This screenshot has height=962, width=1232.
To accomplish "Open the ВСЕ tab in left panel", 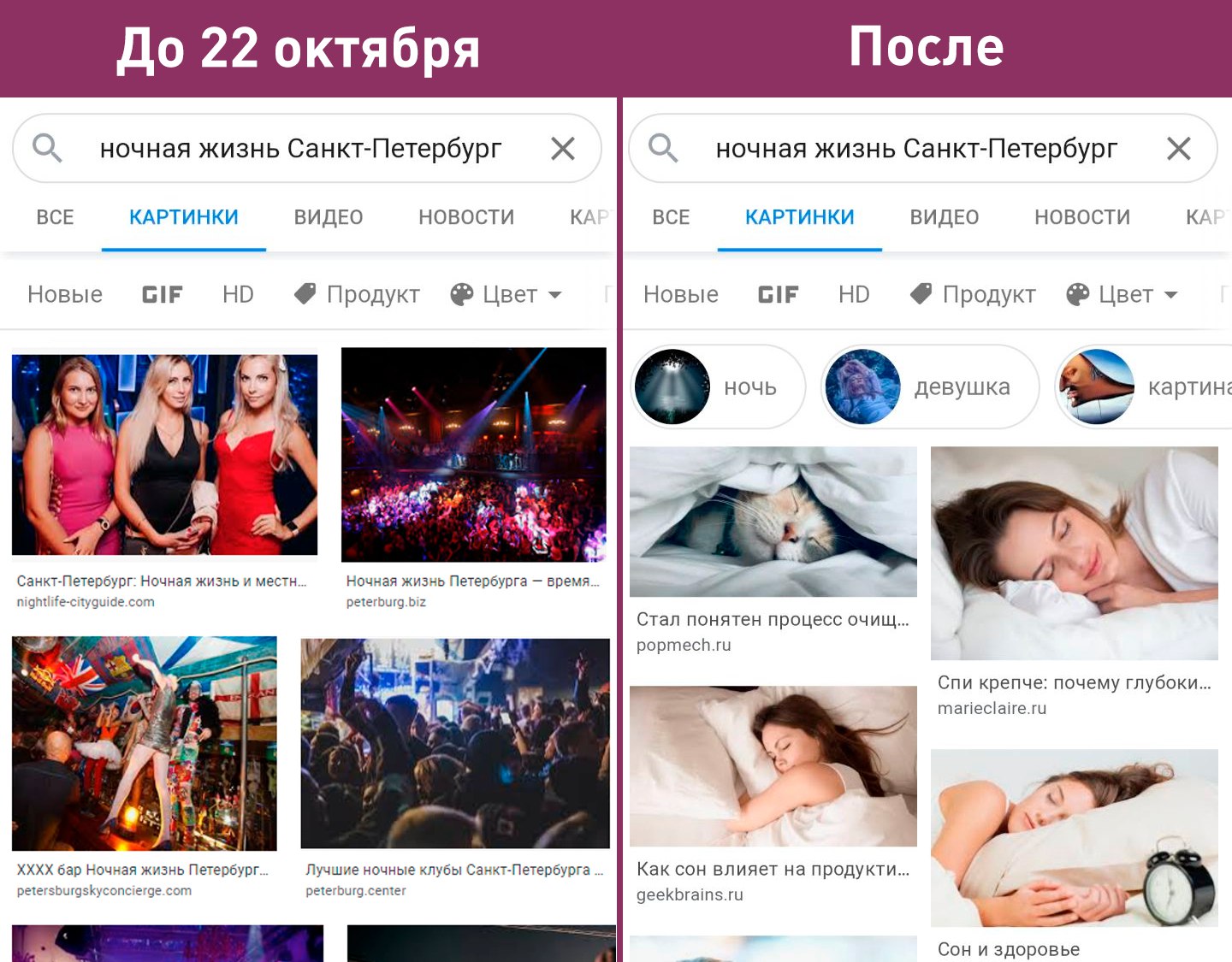I will (x=55, y=217).
